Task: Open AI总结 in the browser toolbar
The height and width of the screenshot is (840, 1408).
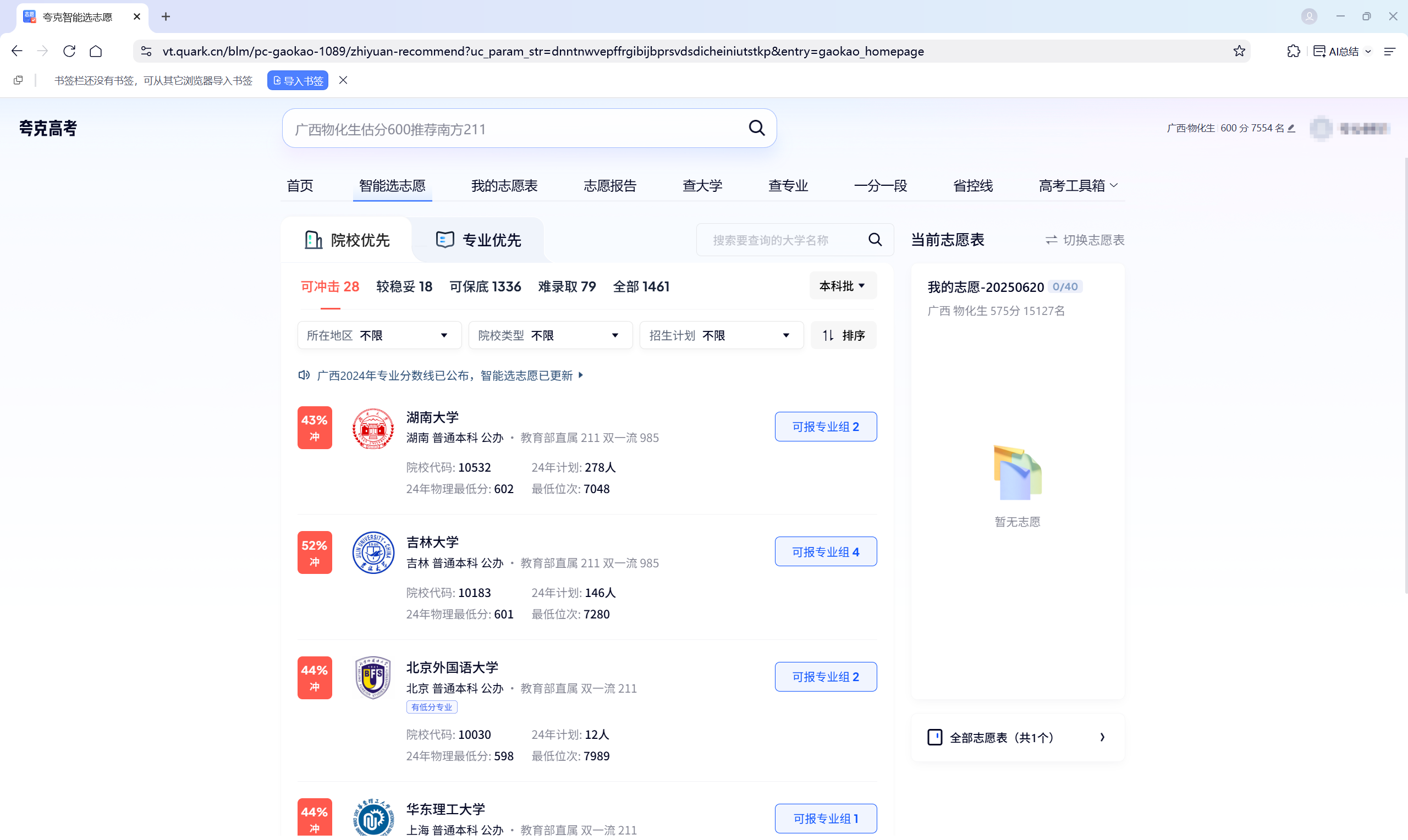Action: (1341, 51)
